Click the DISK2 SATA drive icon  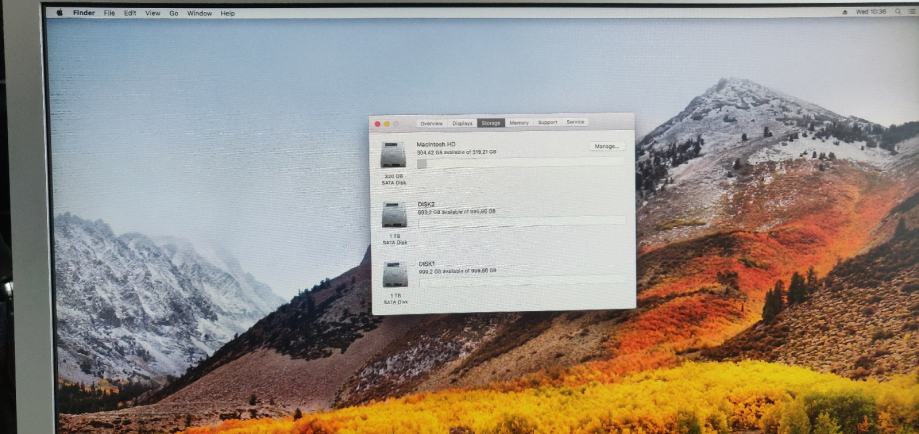coord(395,215)
